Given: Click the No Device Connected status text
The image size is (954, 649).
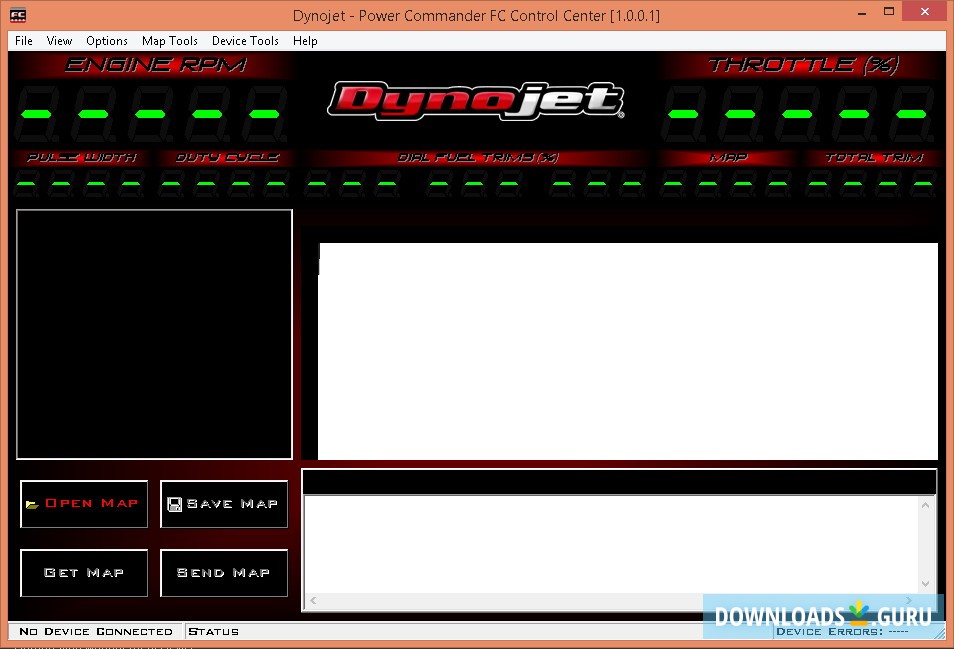Looking at the screenshot, I should click(96, 631).
